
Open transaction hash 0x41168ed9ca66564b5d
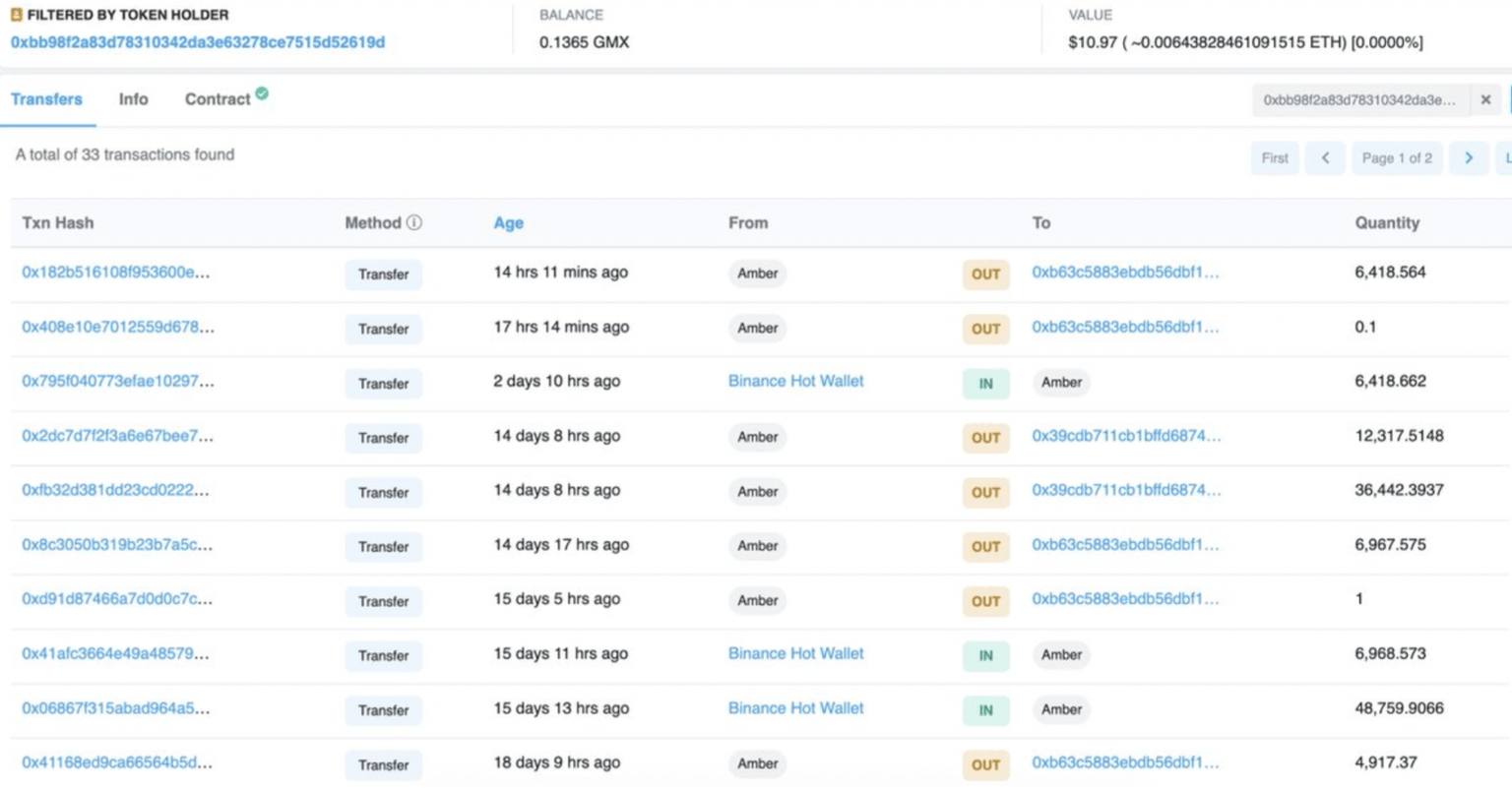[x=116, y=762]
